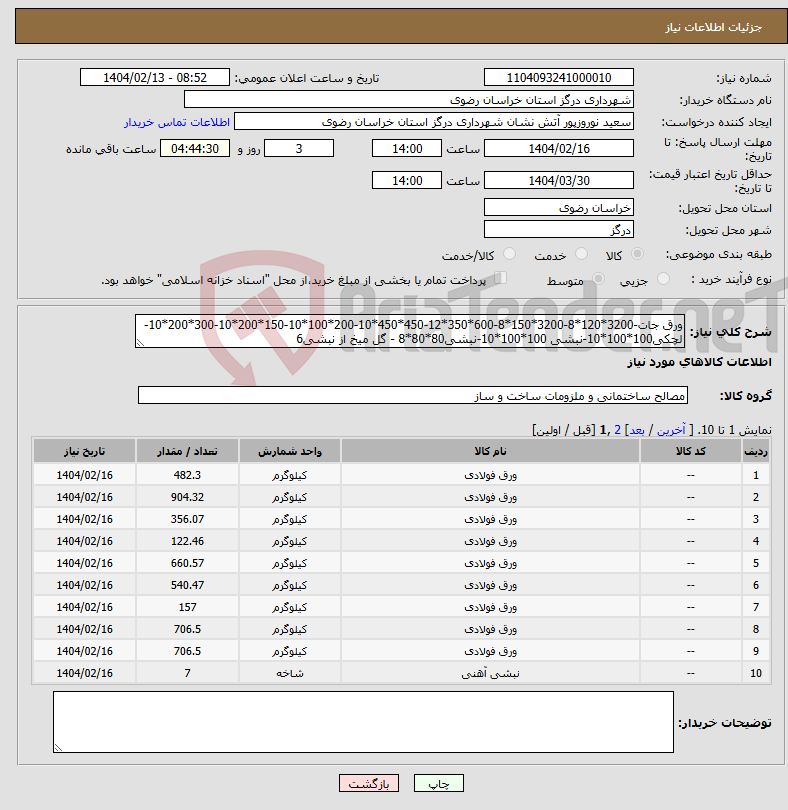The height and width of the screenshot is (810, 788).
Task: Click the واحد شمارش column header
Action: (289, 451)
